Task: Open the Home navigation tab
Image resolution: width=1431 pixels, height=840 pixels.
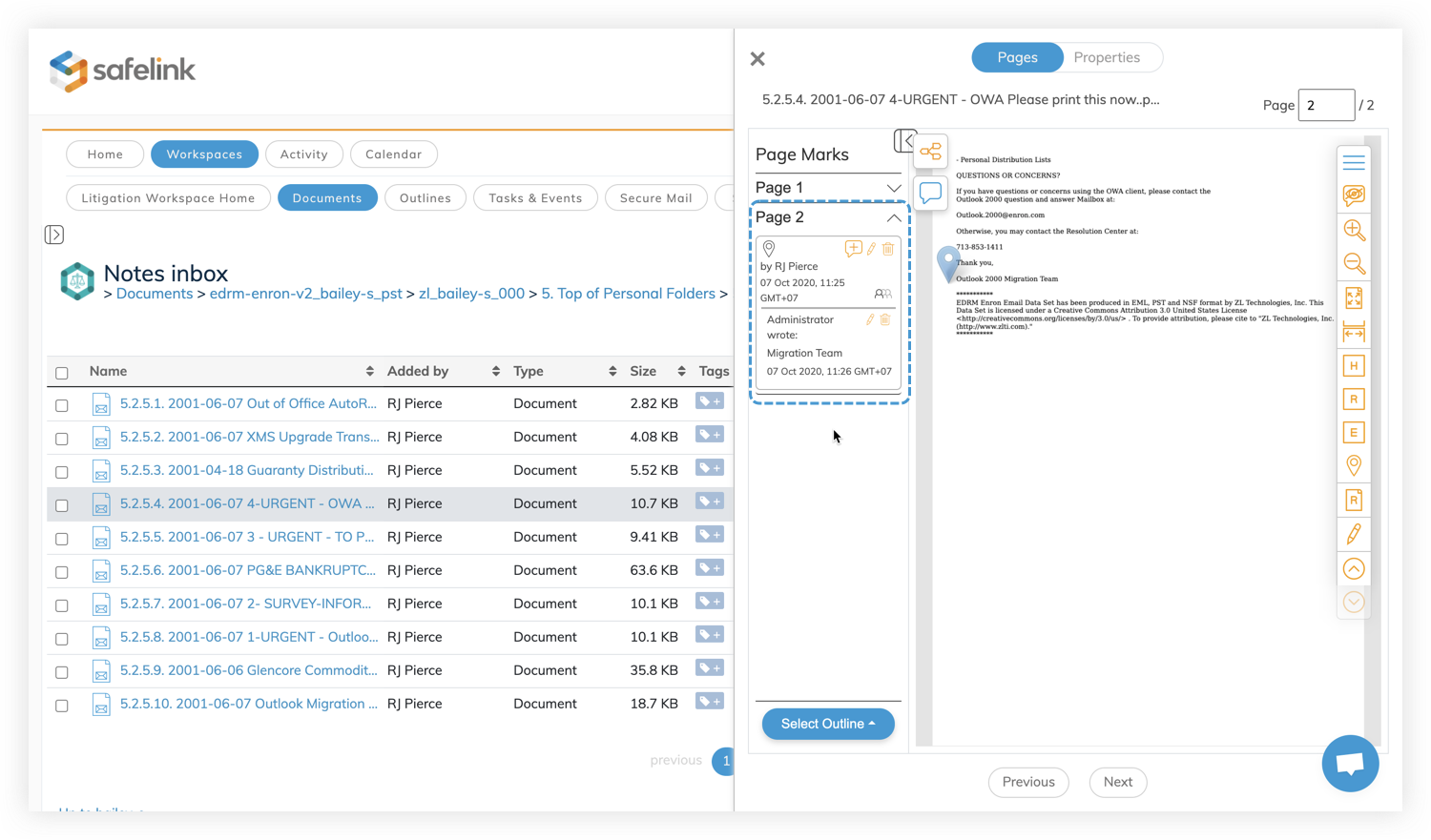Action: 105,154
